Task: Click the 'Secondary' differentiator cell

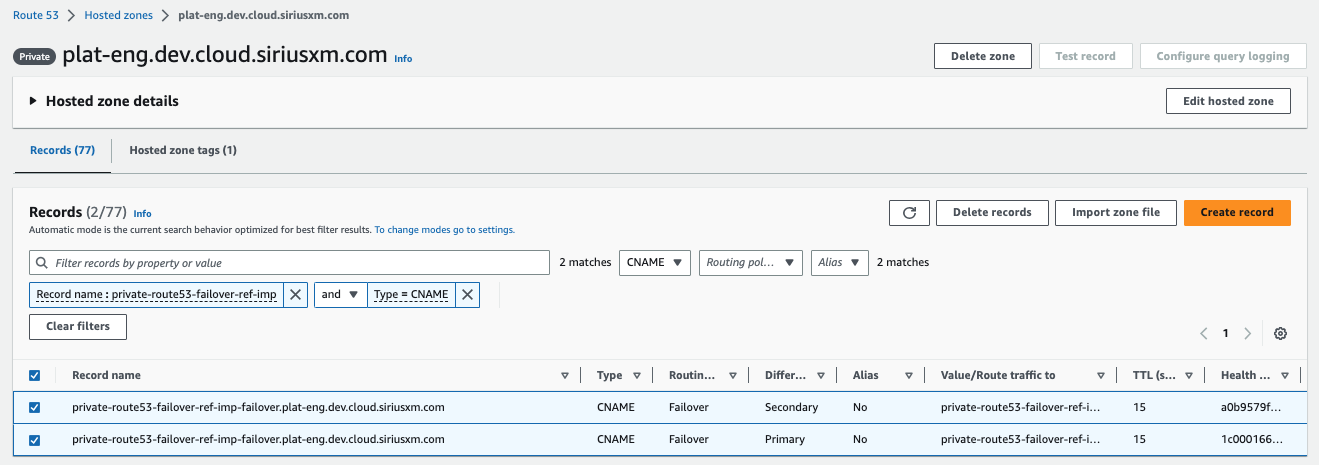Action: pyautogui.click(x=791, y=407)
